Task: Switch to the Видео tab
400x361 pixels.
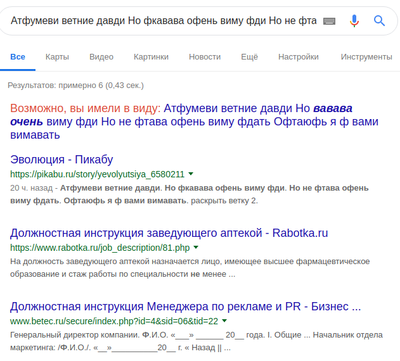Action: coord(101,57)
